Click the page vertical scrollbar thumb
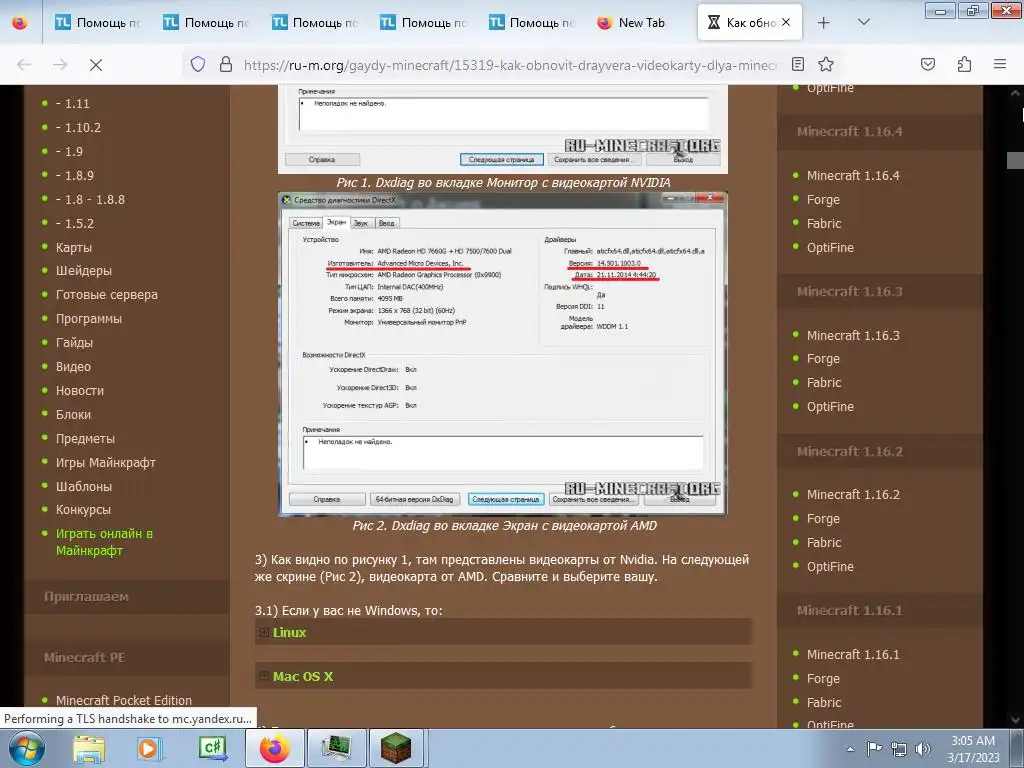The width and height of the screenshot is (1024, 768). [1016, 160]
